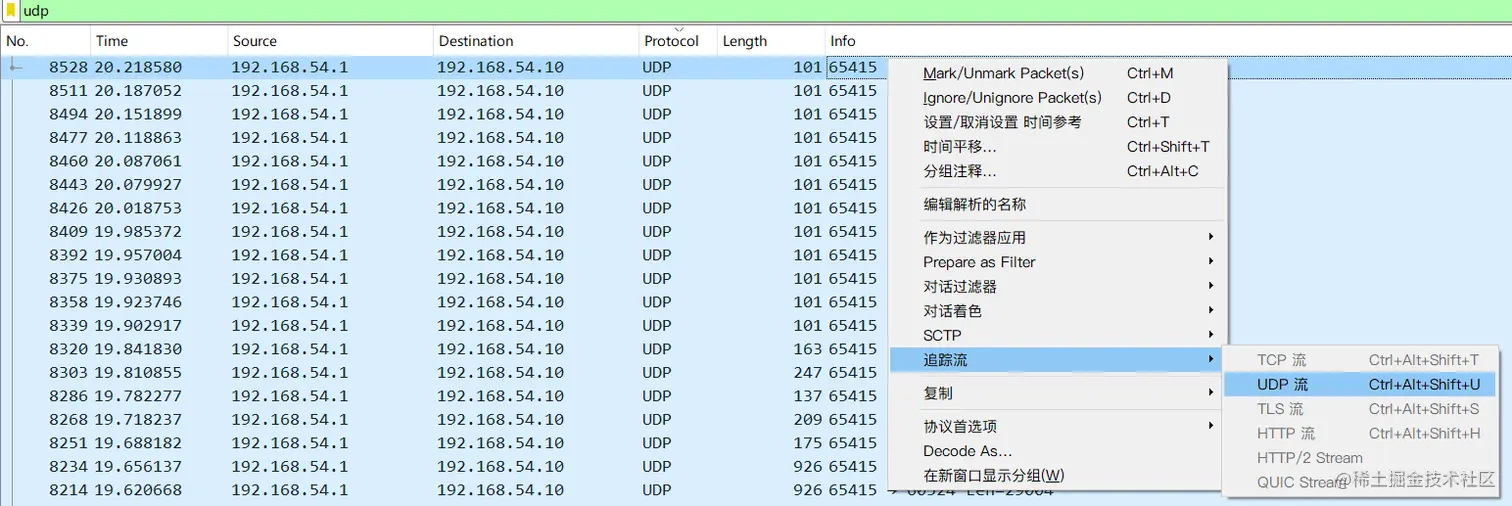Click time value 19.841830
Image resolution: width=1512 pixels, height=506 pixels.
[138, 349]
